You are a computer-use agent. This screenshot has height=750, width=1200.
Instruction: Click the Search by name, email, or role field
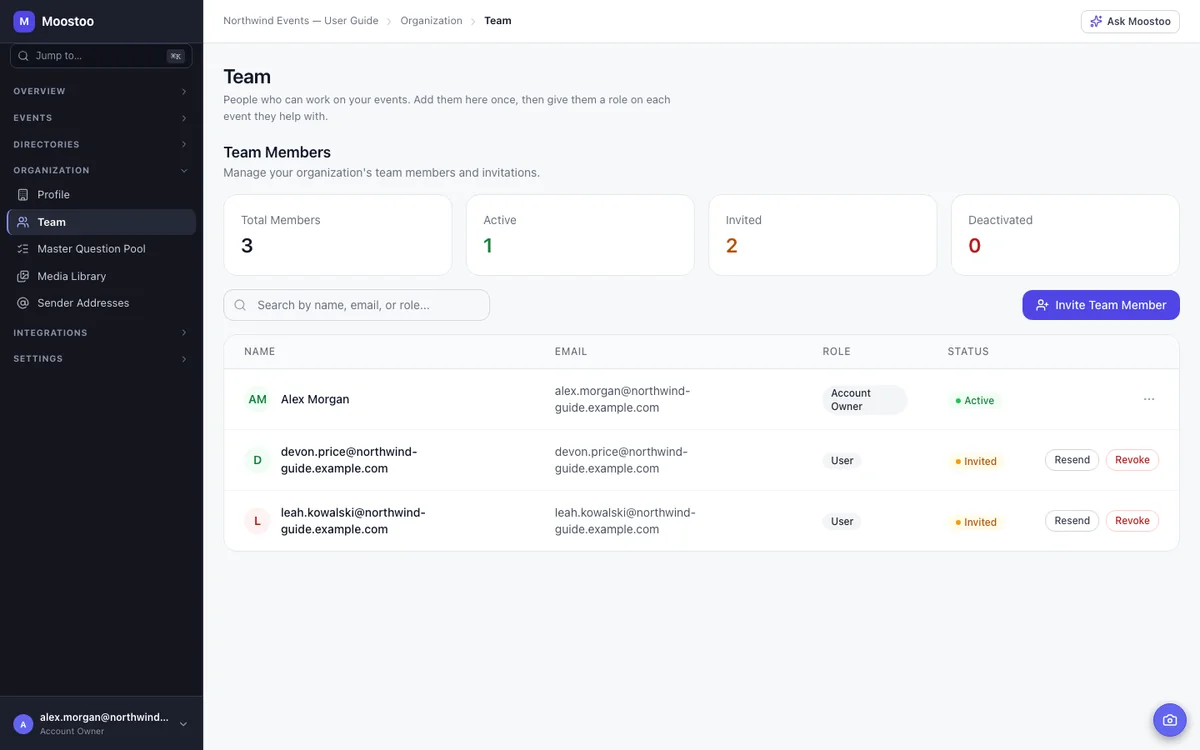point(356,305)
